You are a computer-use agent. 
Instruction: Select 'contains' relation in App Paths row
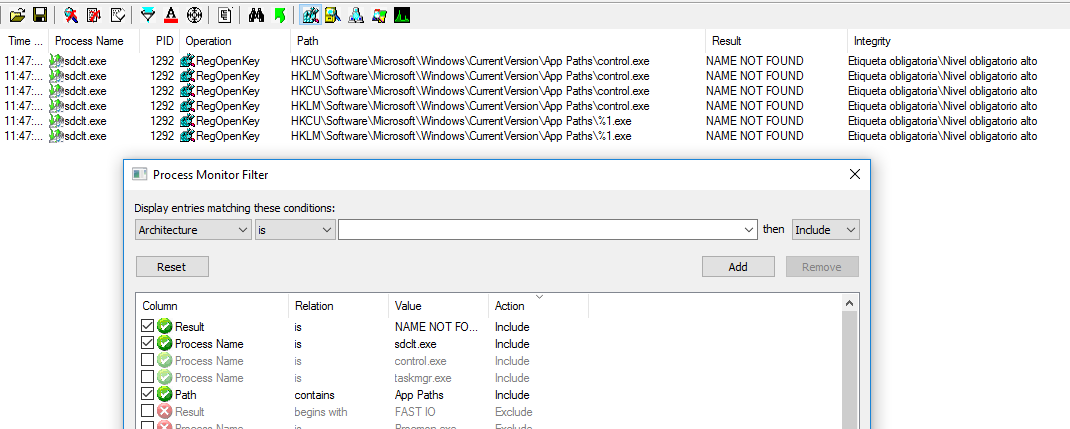tap(315, 395)
